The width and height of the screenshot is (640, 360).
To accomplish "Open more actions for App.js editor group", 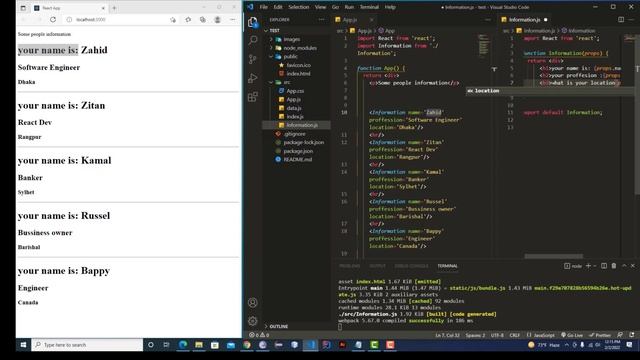I will point(488,19).
